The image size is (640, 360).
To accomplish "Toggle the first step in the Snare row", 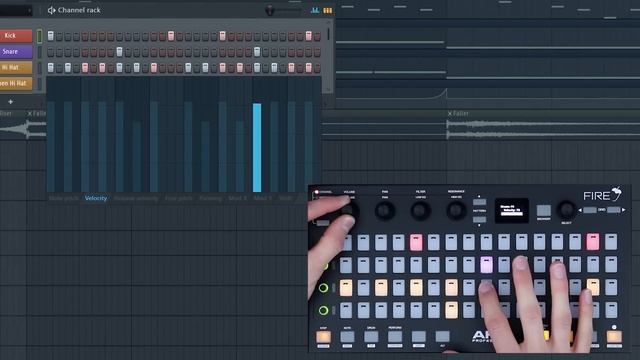I will coord(51,52).
